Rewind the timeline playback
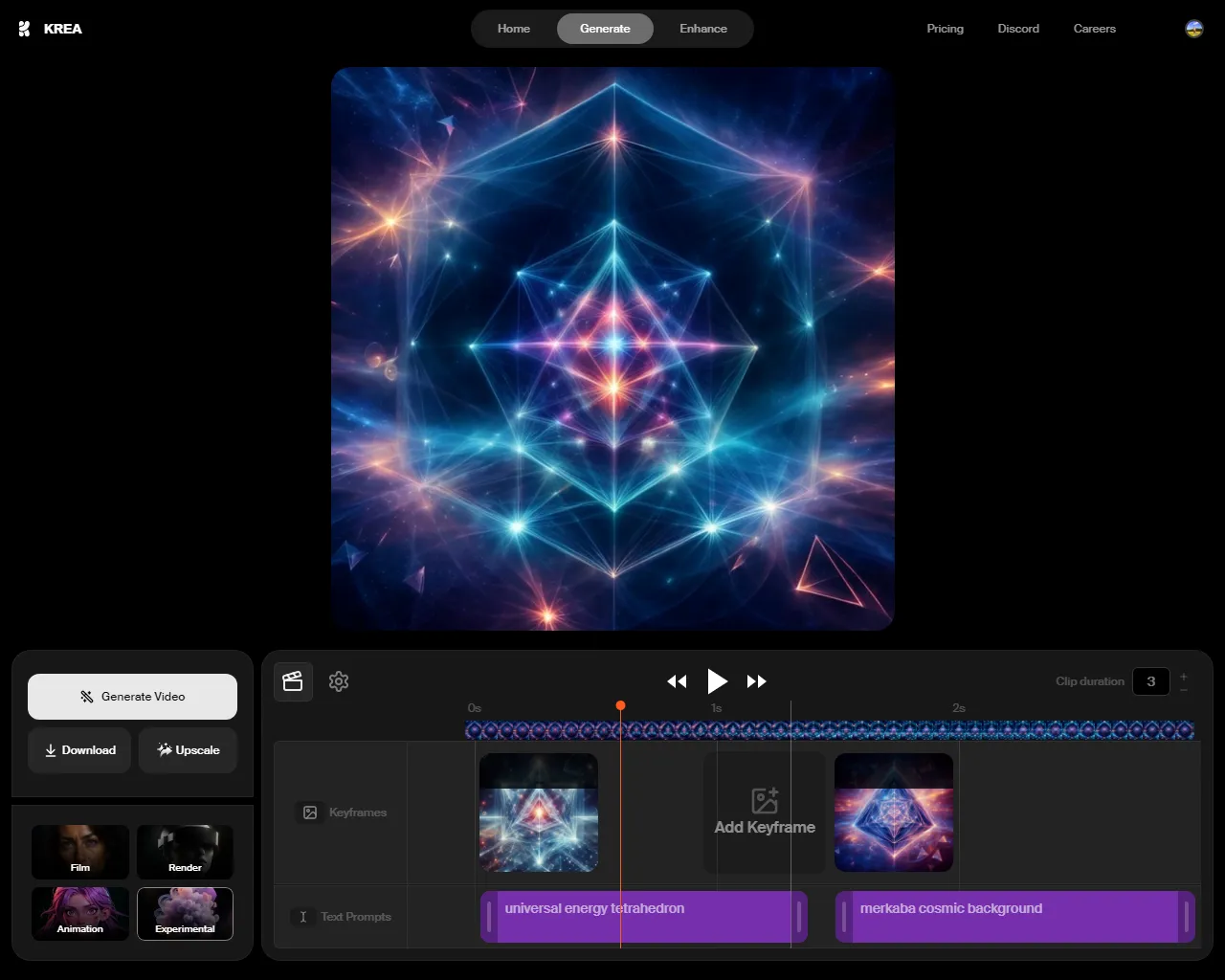The image size is (1225, 980). 677,681
